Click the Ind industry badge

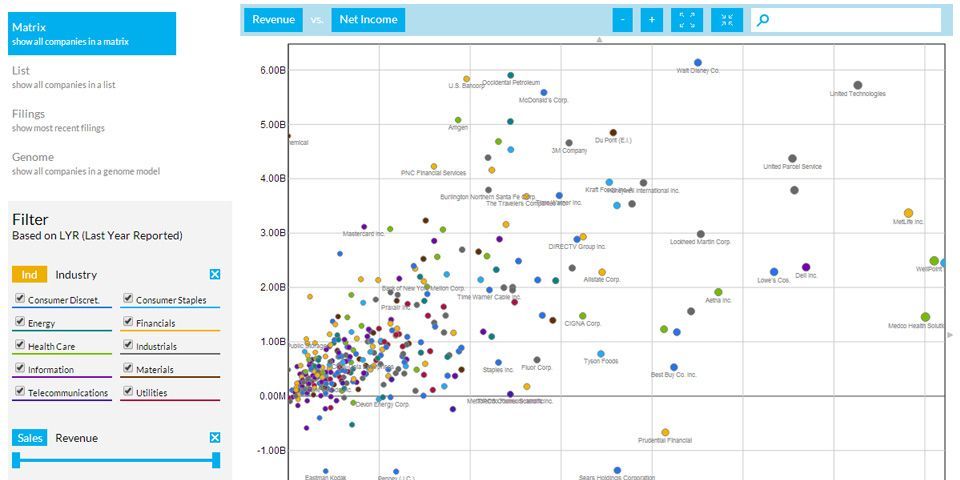29,274
